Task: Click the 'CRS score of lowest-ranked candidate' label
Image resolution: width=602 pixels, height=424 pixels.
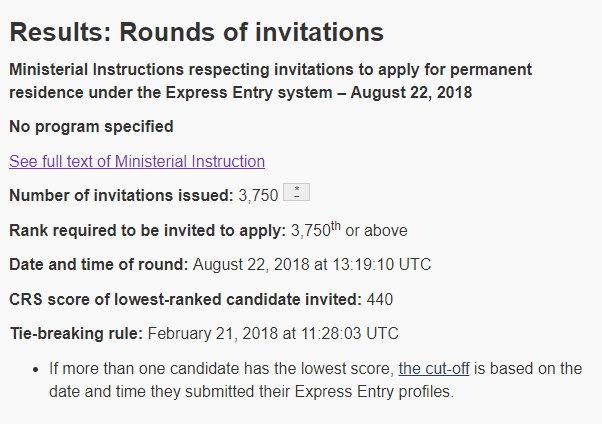Action: [185, 299]
